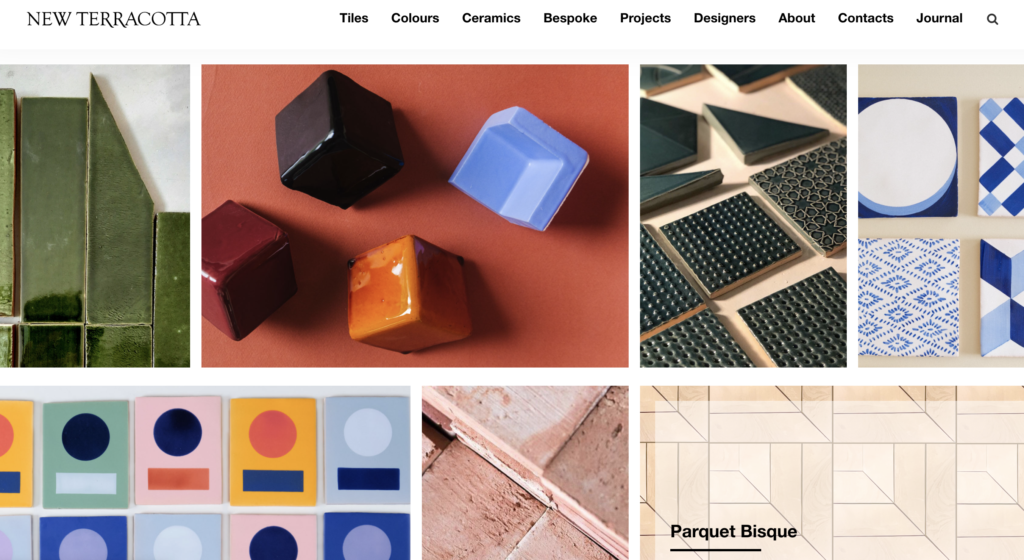View the colourful circle pattern tiles image
Image resolution: width=1024 pixels, height=560 pixels.
point(205,473)
